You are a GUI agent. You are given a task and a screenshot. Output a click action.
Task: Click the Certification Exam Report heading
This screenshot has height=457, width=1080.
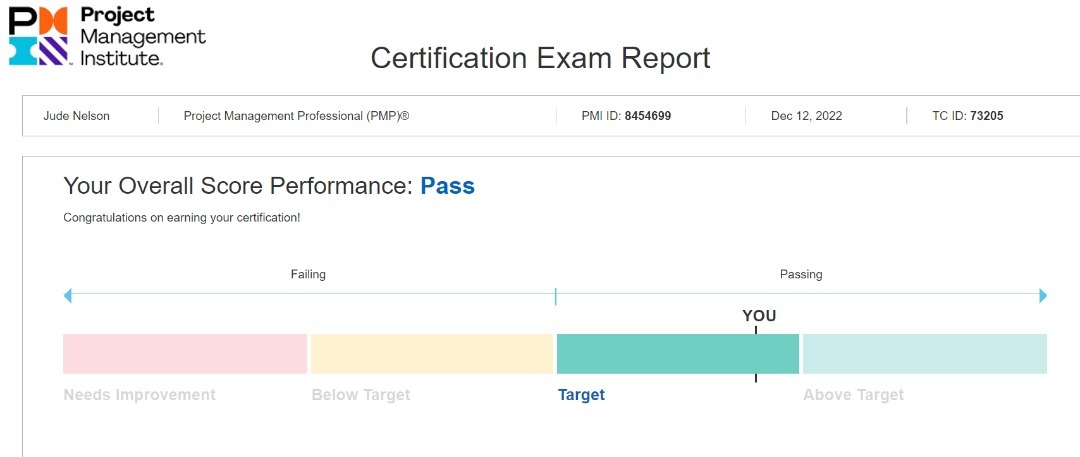[541, 58]
